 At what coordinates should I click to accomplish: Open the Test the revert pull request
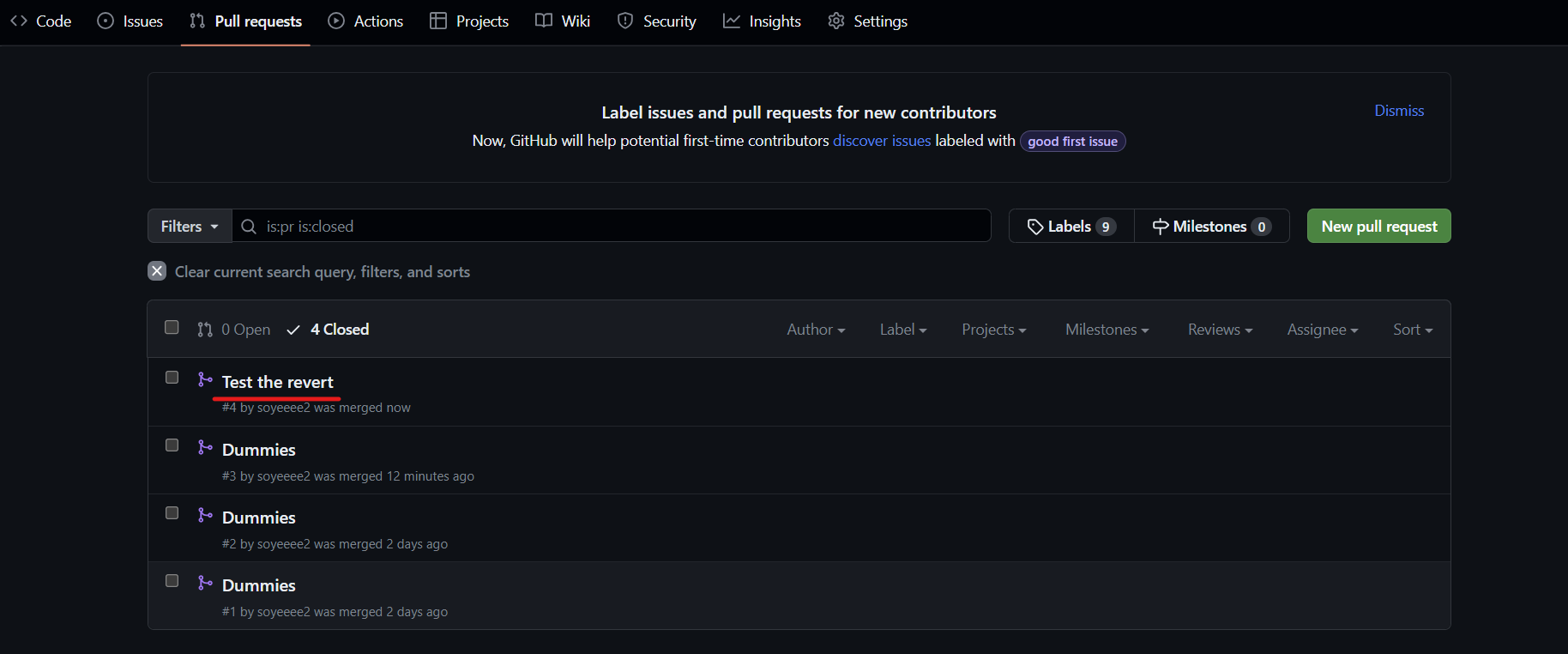tap(278, 382)
